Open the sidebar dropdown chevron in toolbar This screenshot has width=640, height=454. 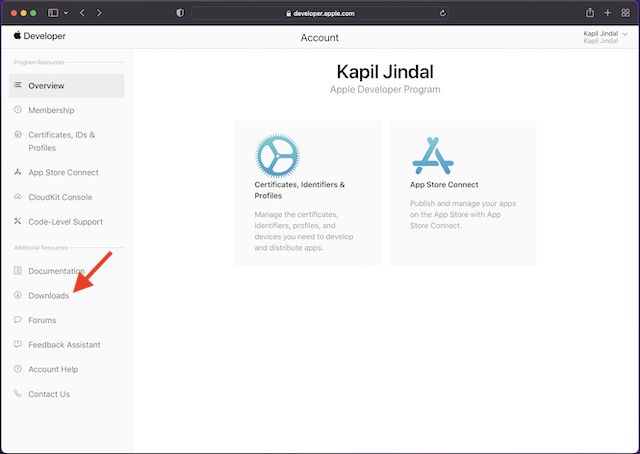point(66,13)
